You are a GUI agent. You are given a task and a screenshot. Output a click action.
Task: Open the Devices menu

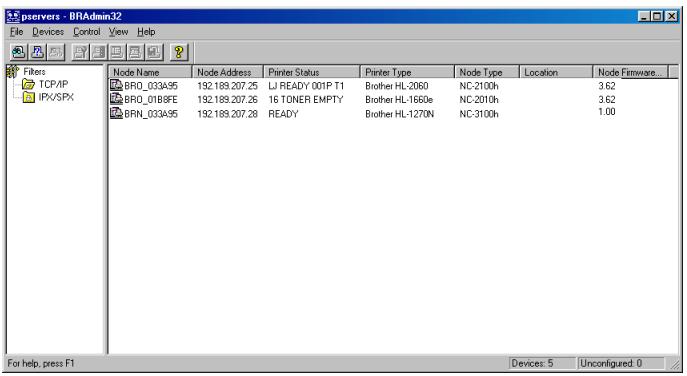[48, 32]
